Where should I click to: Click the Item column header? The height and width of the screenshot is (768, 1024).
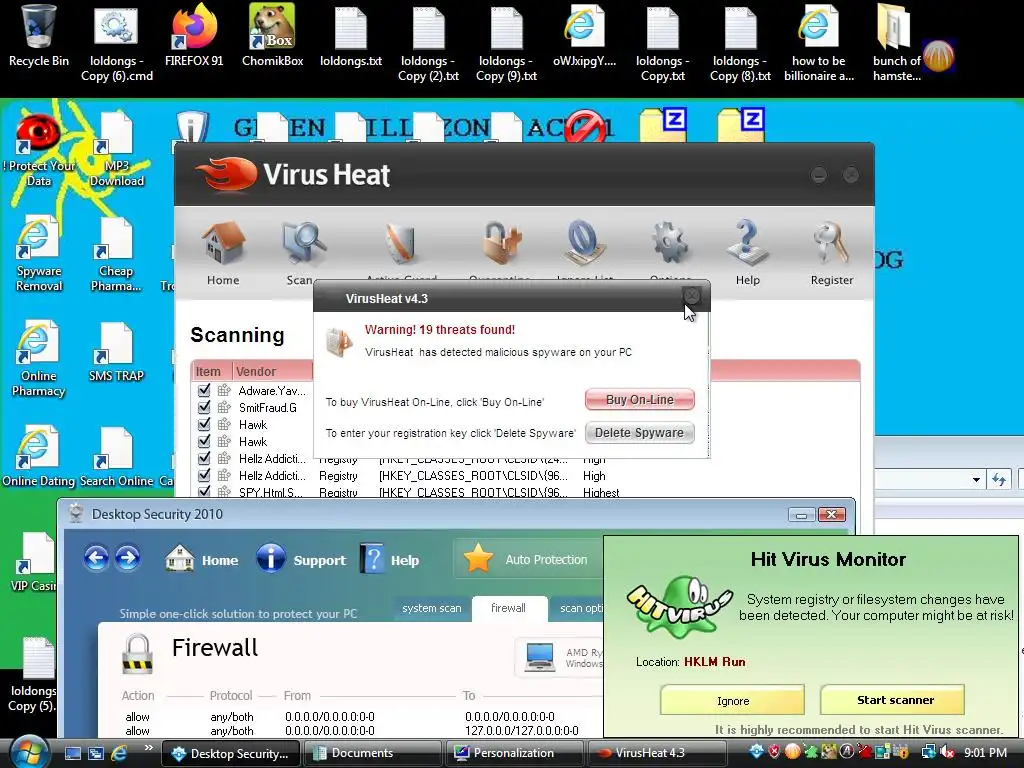click(x=212, y=371)
